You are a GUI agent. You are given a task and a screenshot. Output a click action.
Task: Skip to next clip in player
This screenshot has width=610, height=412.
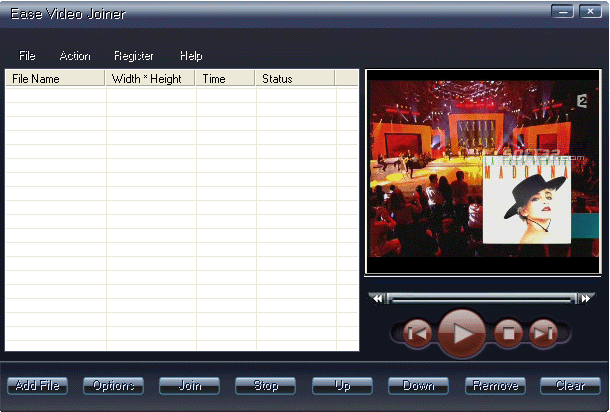point(543,333)
